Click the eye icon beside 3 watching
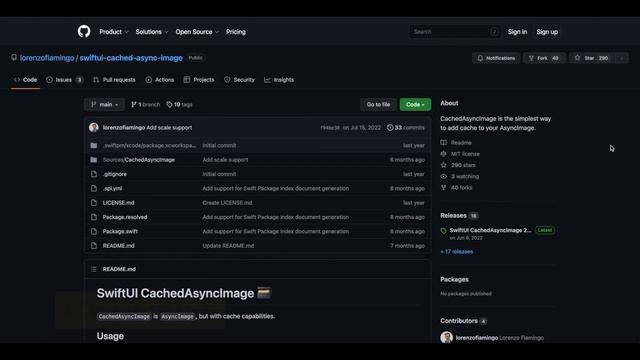 pyautogui.click(x=444, y=176)
